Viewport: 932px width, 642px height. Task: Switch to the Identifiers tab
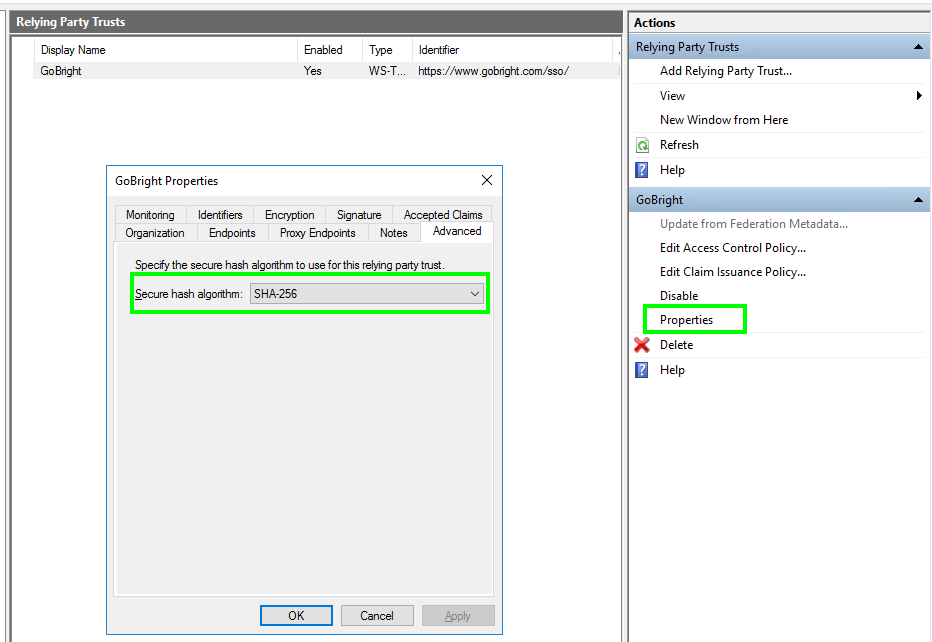pos(220,215)
